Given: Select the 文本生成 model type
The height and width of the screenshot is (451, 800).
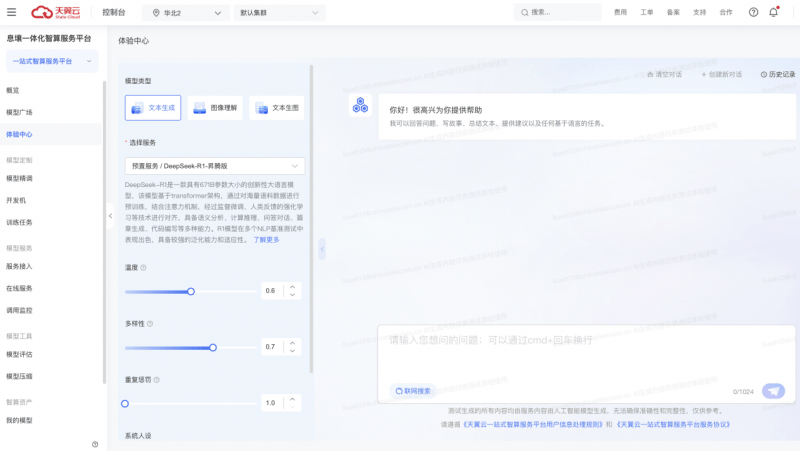Looking at the screenshot, I should click(x=153, y=108).
